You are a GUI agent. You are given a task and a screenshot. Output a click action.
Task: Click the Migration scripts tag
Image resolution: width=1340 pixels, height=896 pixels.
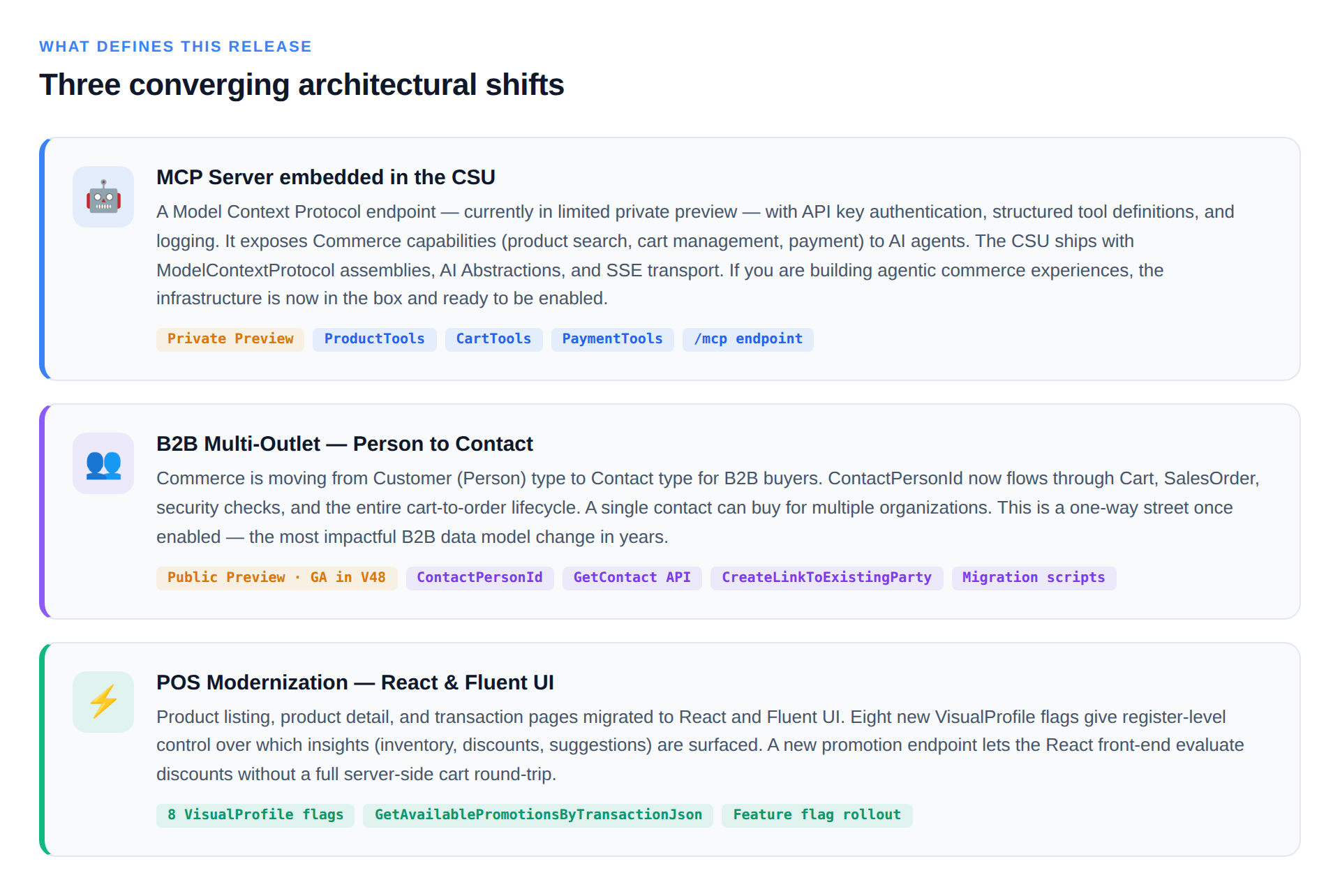click(x=1034, y=578)
